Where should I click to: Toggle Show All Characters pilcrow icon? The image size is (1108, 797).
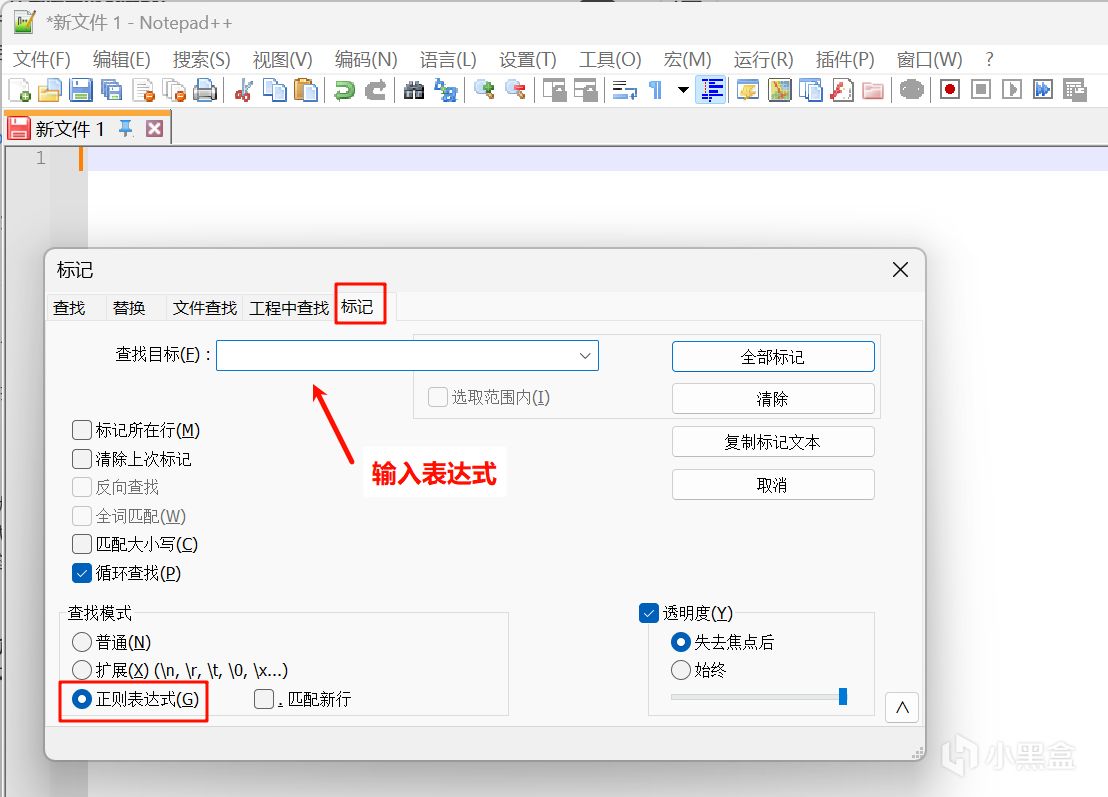(x=655, y=90)
